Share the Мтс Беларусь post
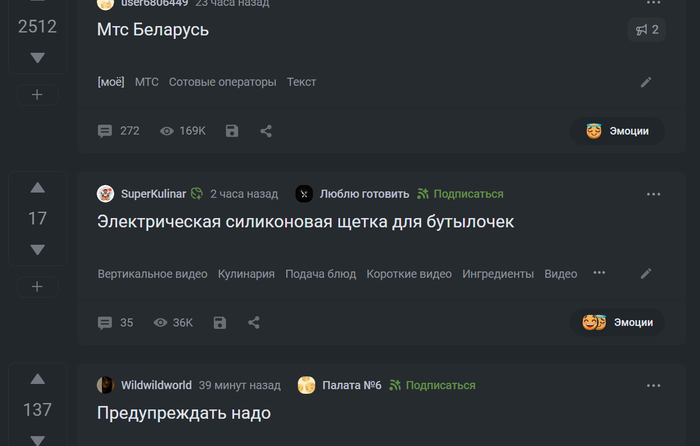The image size is (700, 446). tap(266, 131)
